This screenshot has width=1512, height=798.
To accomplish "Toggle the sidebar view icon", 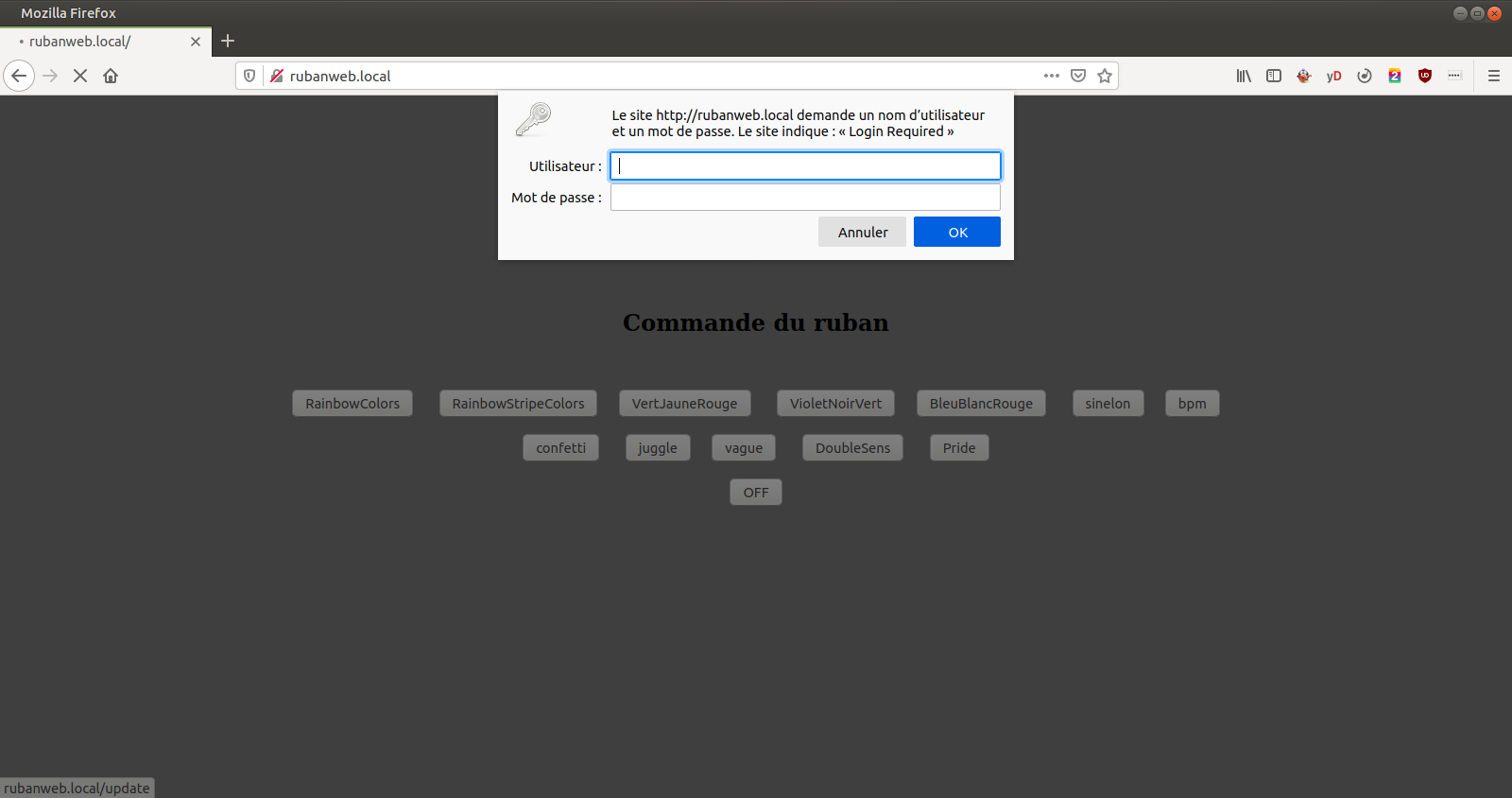I will [1274, 76].
